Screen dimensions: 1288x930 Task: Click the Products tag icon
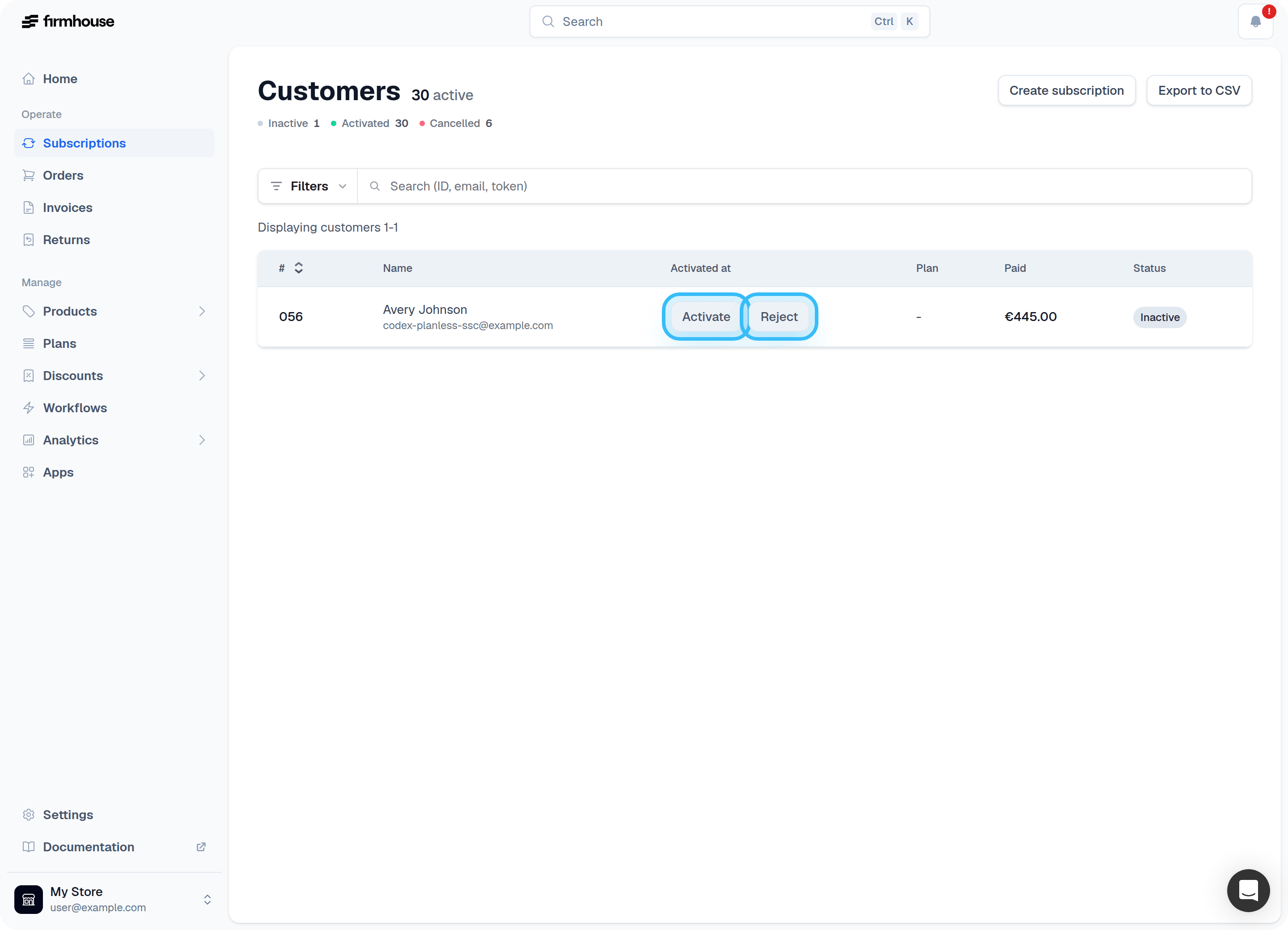28,311
